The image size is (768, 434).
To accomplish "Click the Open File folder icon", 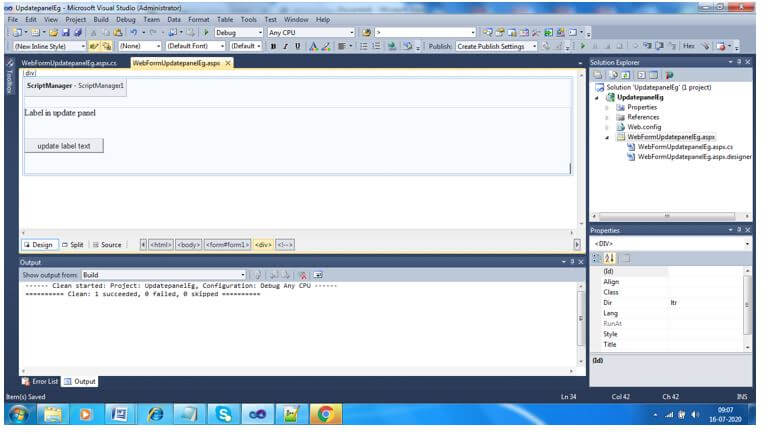I will click(x=53, y=32).
